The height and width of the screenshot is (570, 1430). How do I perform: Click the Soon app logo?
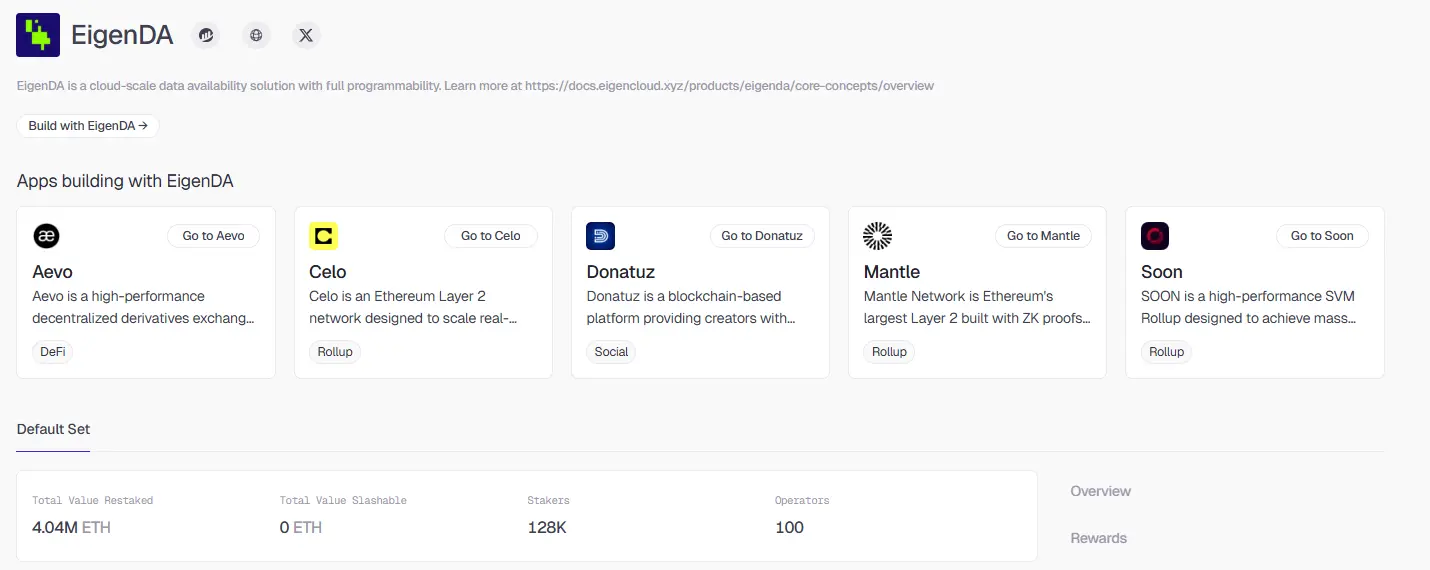pyautogui.click(x=1155, y=236)
